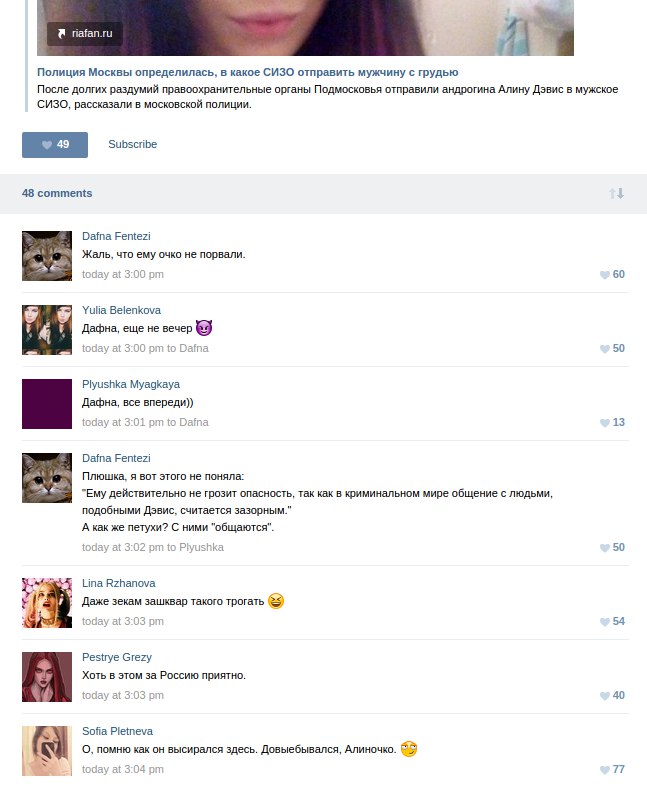Like Lina Rzhanova's comment heart with 54
The height and width of the screenshot is (786, 647).
tap(612, 622)
